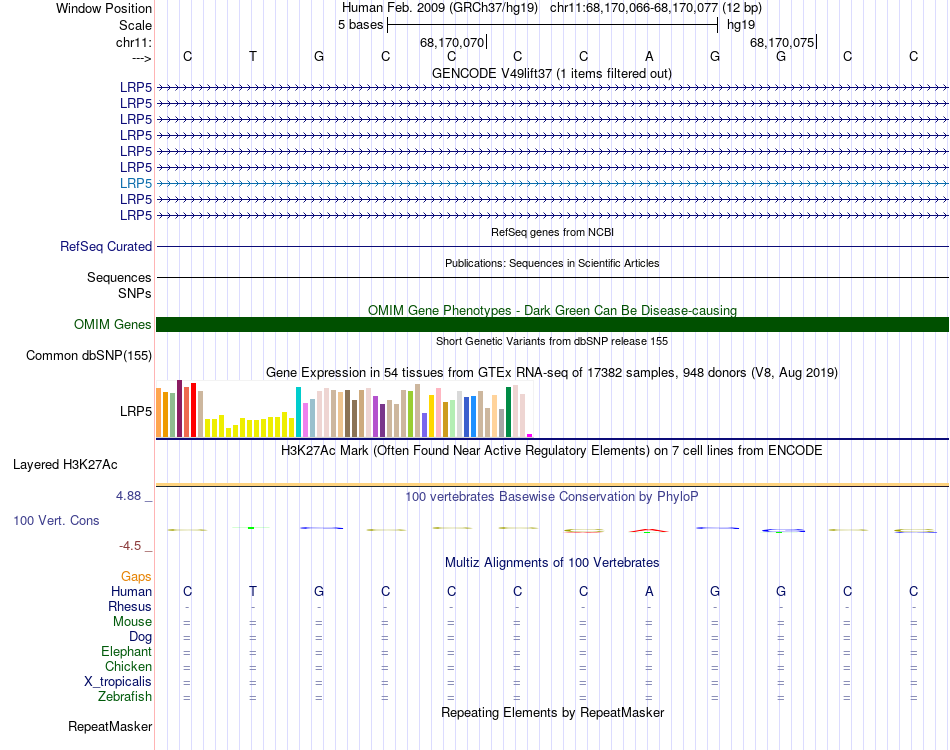This screenshot has width=950, height=750.
Task: Click the dark green GTEx expression bar
Action: pyautogui.click(x=508, y=412)
